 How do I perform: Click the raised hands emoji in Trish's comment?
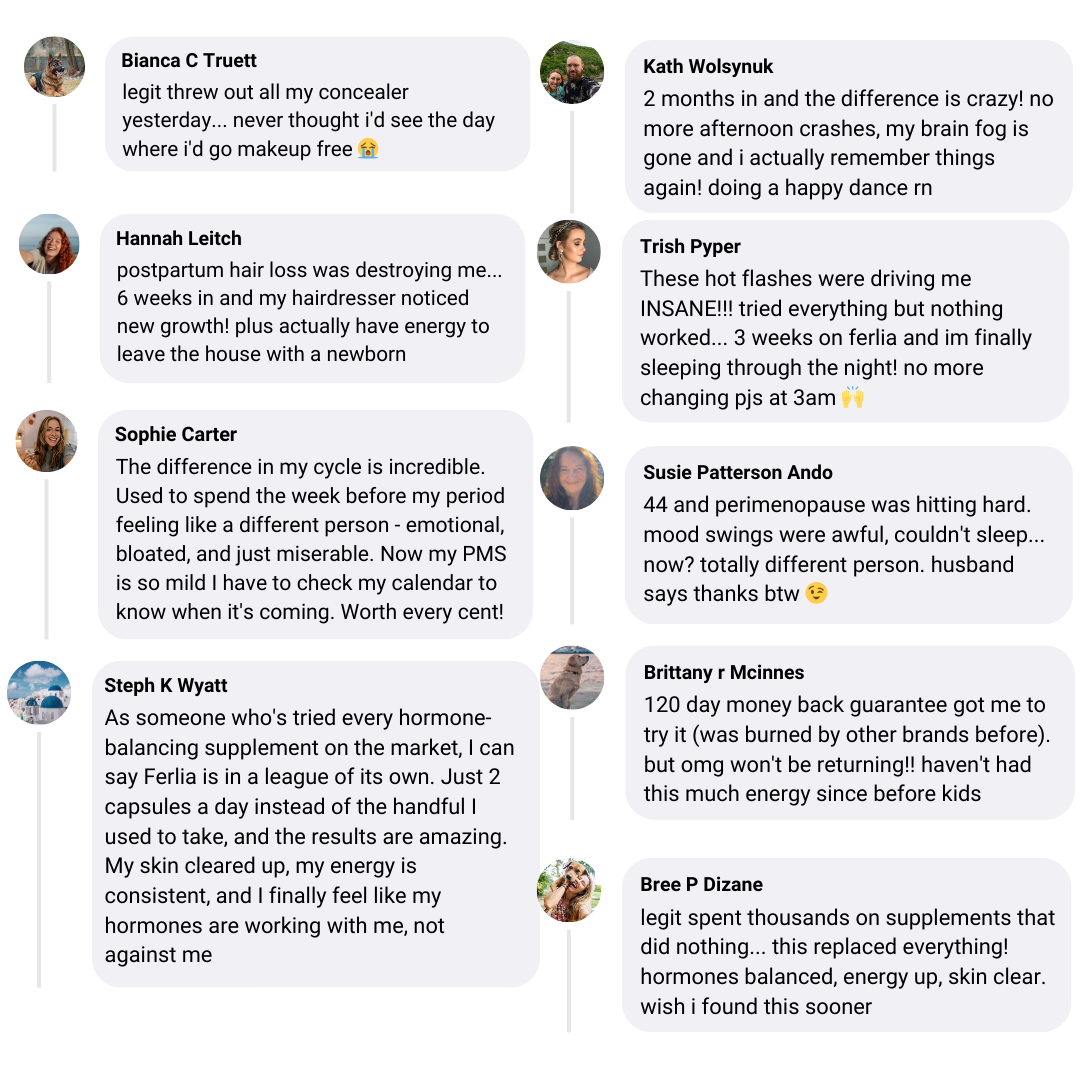852,397
